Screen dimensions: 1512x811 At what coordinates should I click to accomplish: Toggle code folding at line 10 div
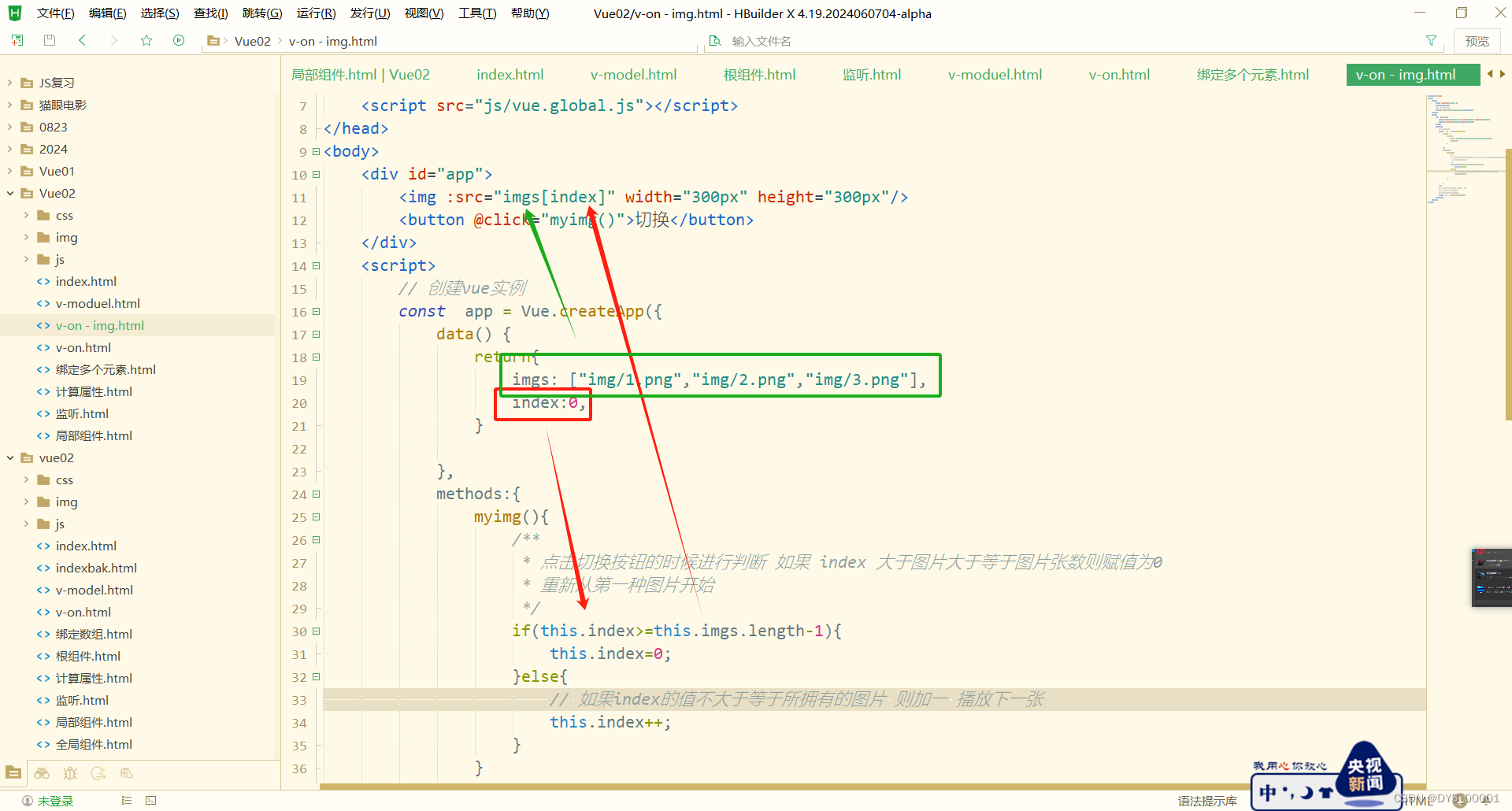[317, 174]
